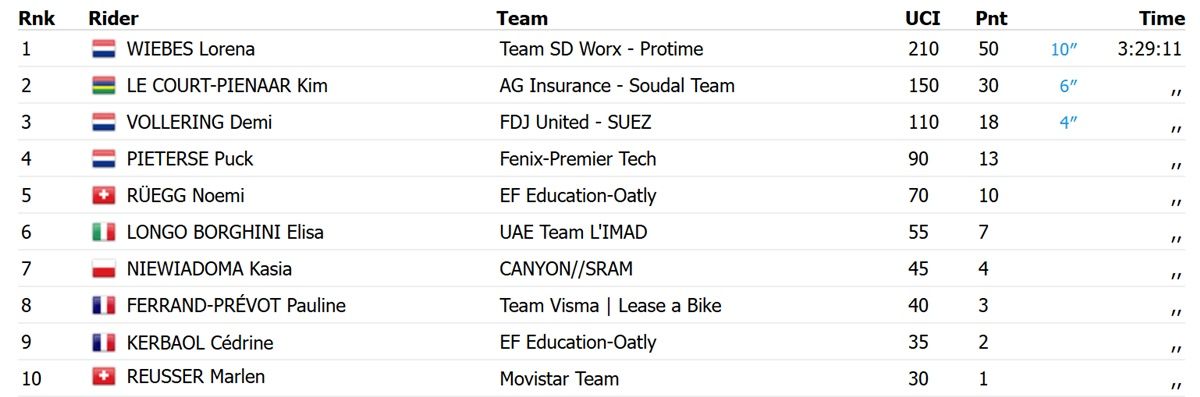1200x397 pixels.
Task: Click the Swiss flag beside REUSSER Marlen
Action: 104,377
